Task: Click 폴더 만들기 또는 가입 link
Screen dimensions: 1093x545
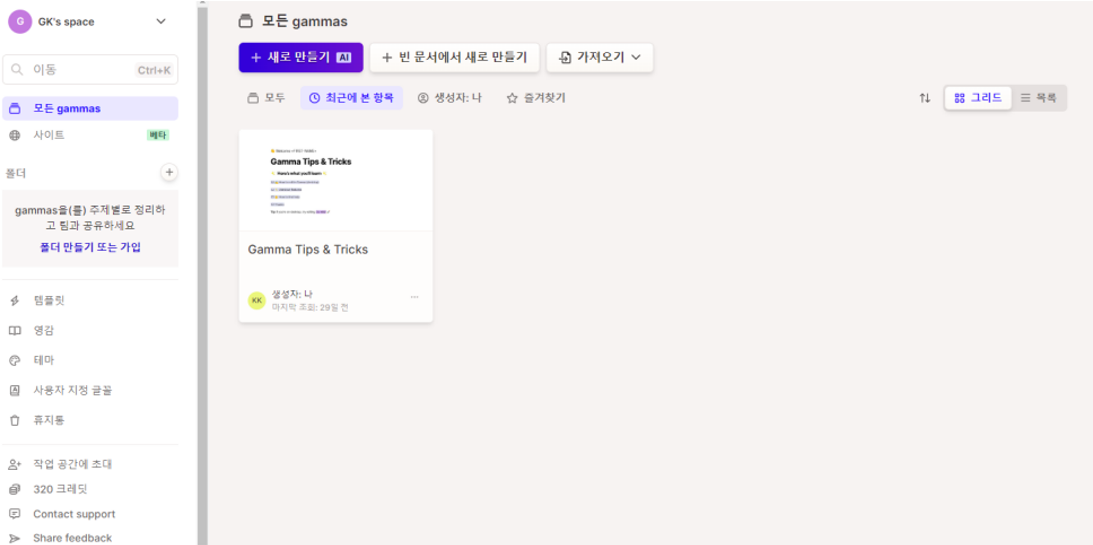Action: pyautogui.click(x=90, y=247)
